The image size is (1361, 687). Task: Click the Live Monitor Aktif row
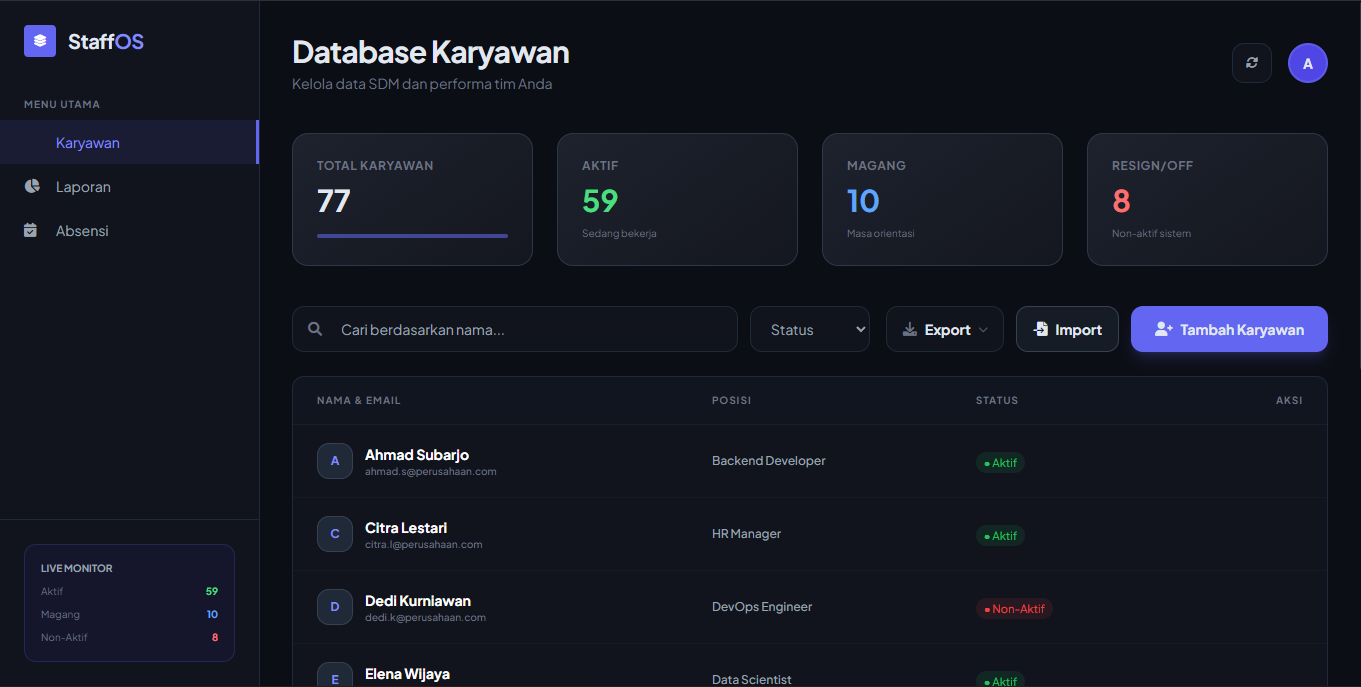129,591
